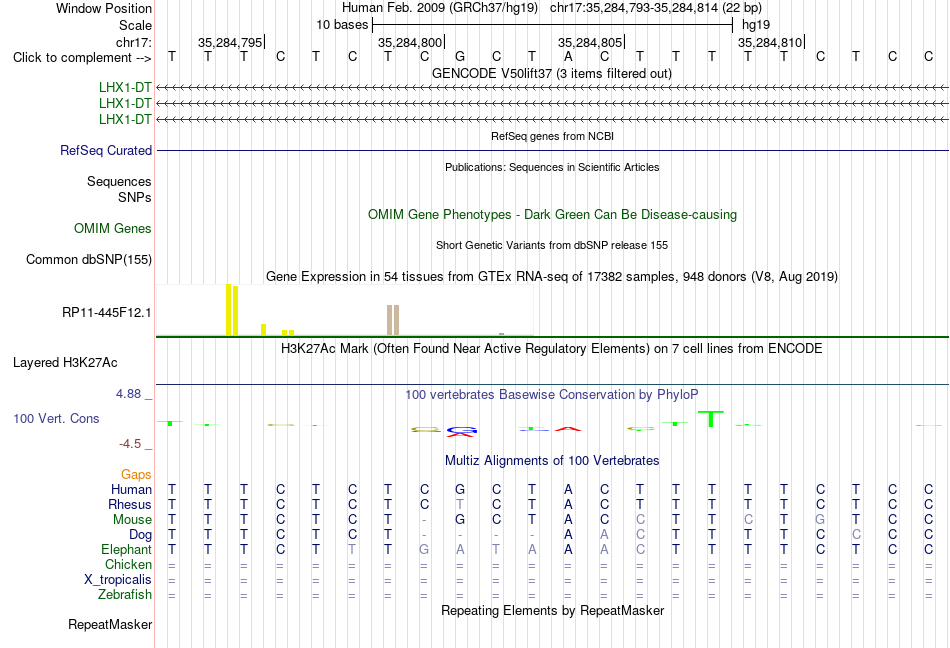Open "Short Genetic Variants from dbSNP" title
Image resolution: width=950 pixels, height=648 pixels.
pyautogui.click(x=552, y=245)
